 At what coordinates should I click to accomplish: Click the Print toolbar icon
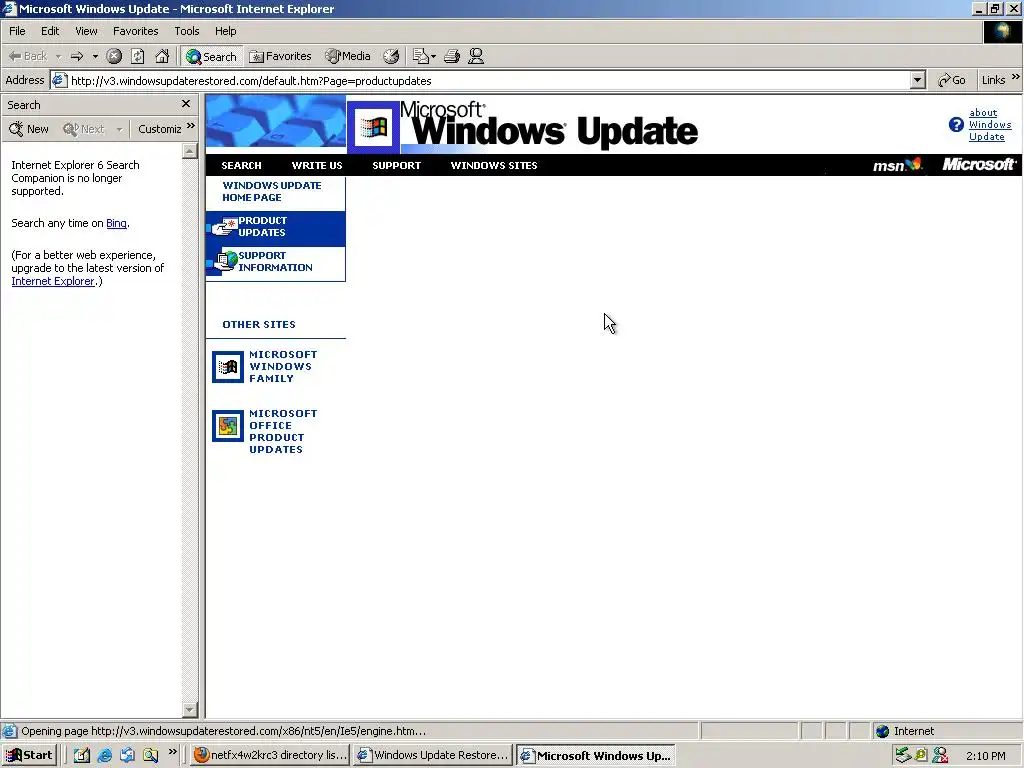pyautogui.click(x=452, y=56)
